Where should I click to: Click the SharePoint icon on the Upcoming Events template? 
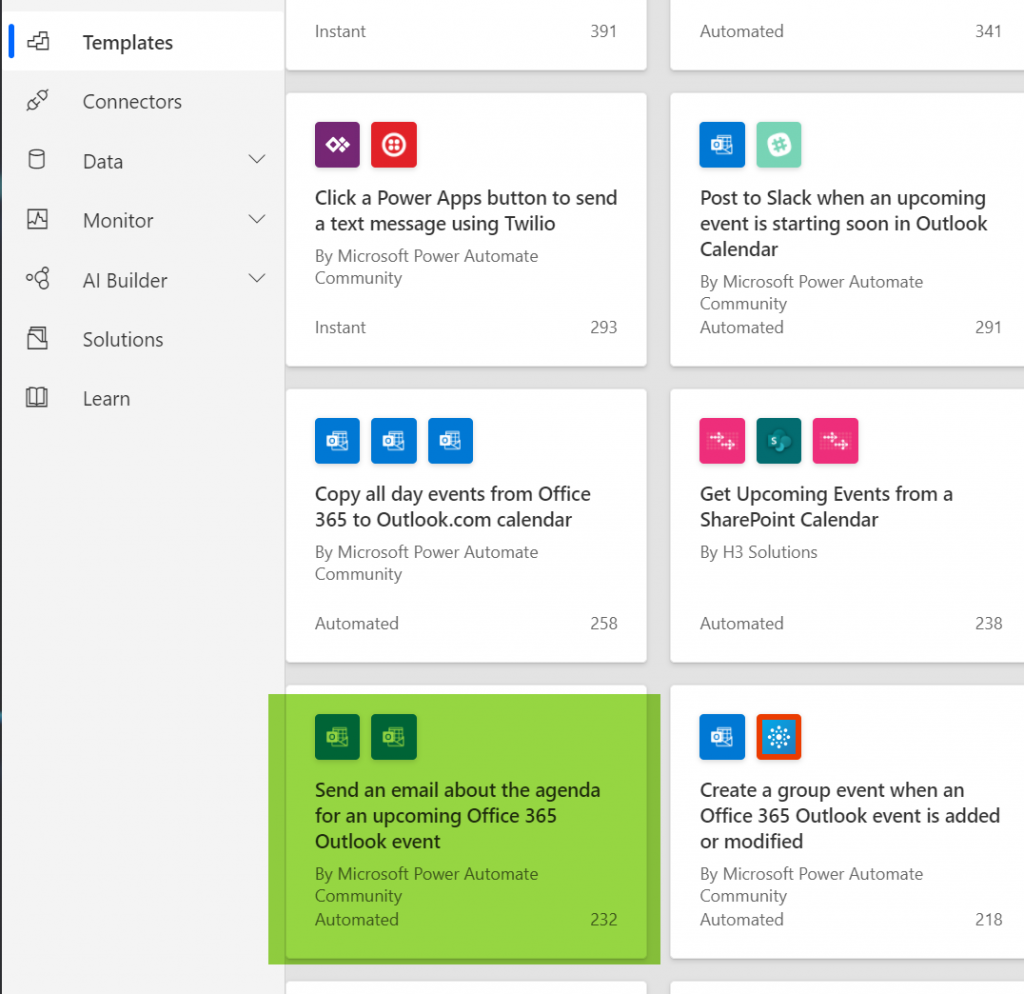[x=778, y=441]
